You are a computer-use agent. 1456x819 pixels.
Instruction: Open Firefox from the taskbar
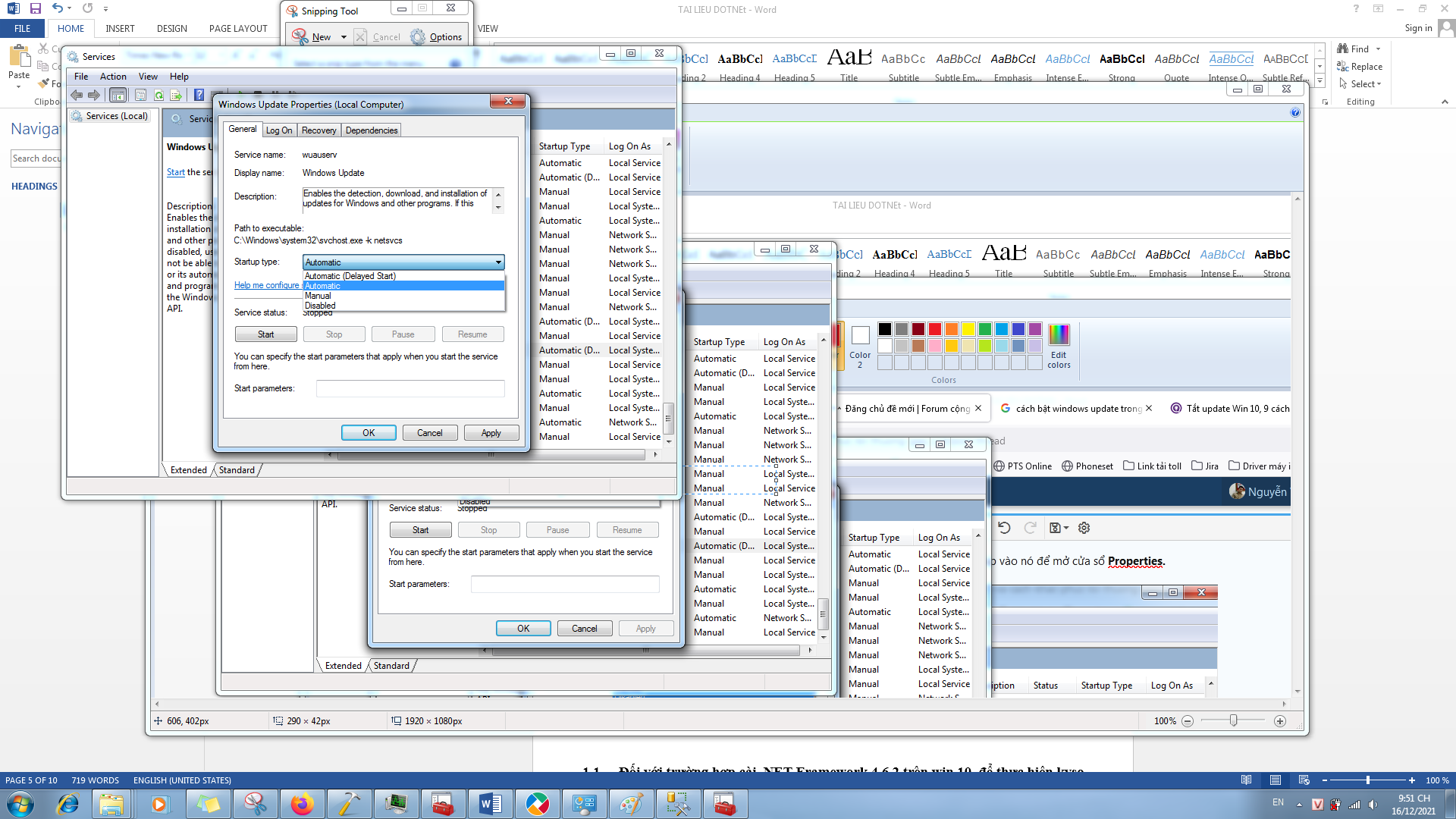(x=302, y=804)
